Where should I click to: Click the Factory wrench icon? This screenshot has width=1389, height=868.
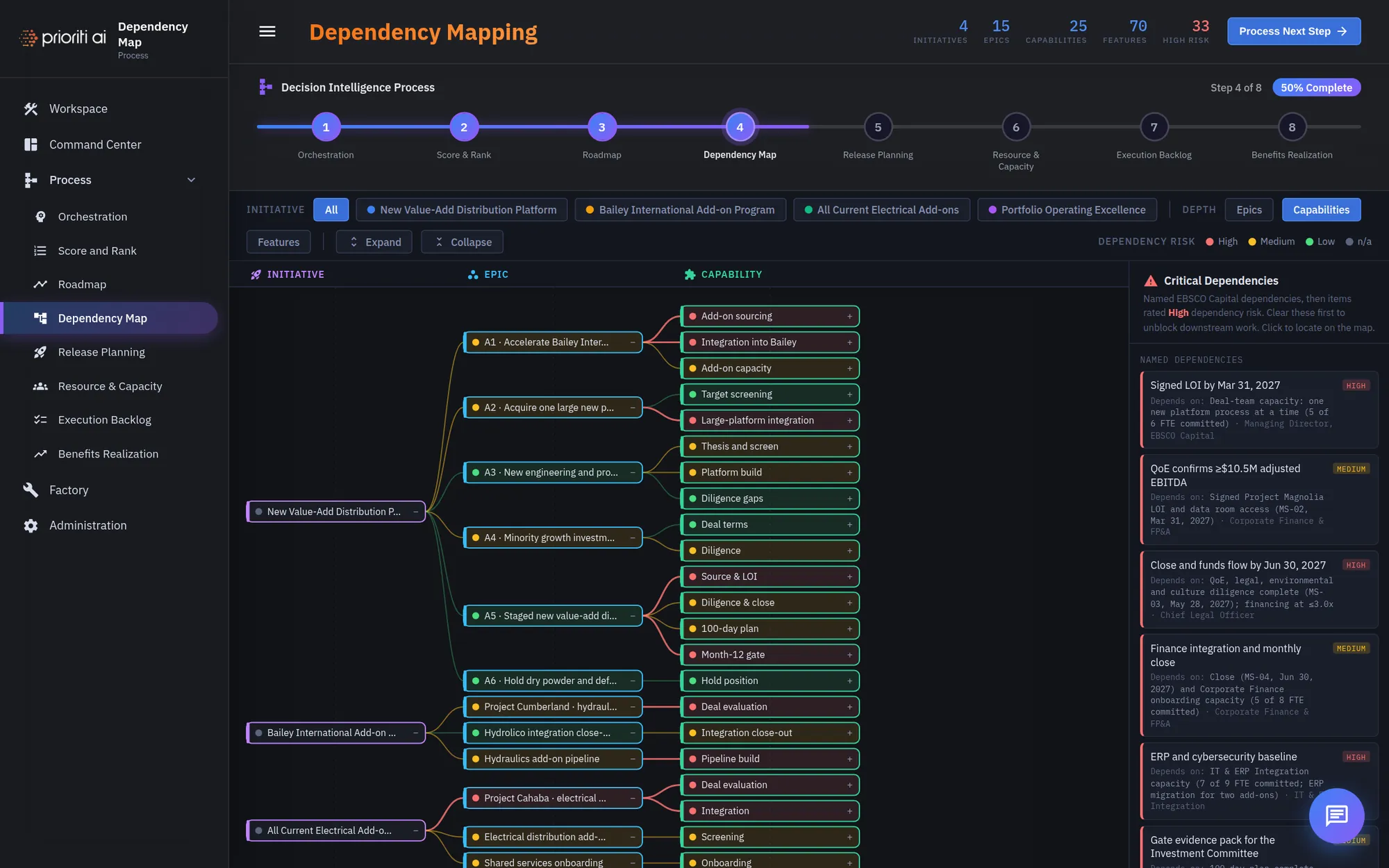point(31,490)
